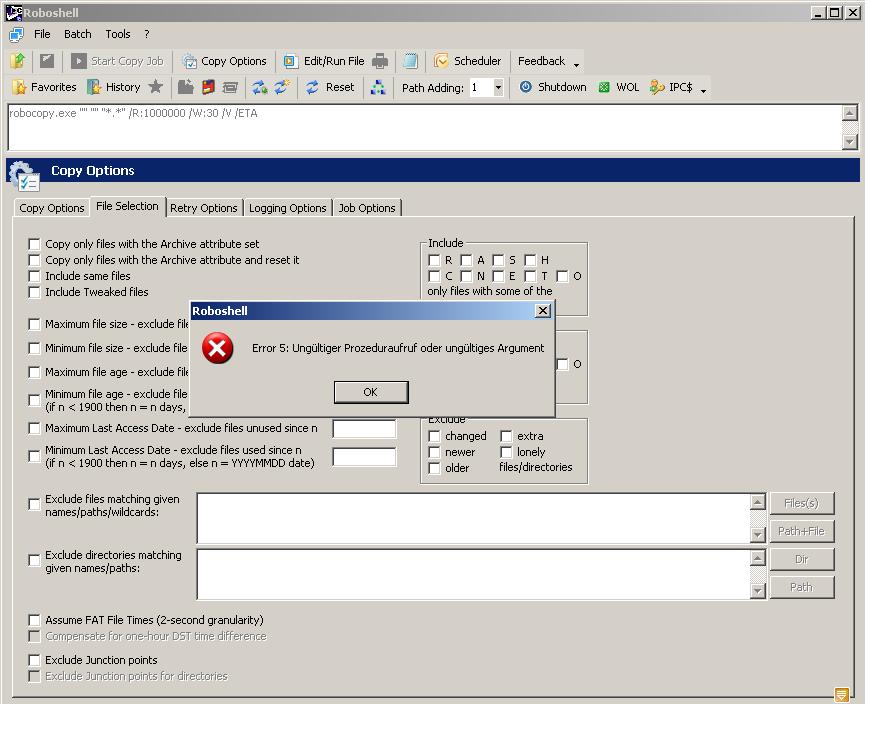This screenshot has height=731, width=869.
Task: Click the Start Copy Job play icon
Action: coord(79,61)
